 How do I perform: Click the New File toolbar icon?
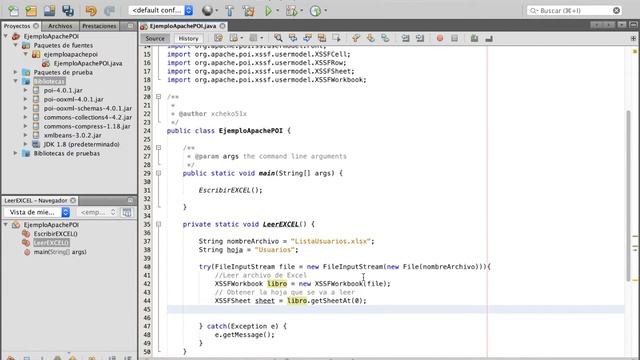(13, 11)
